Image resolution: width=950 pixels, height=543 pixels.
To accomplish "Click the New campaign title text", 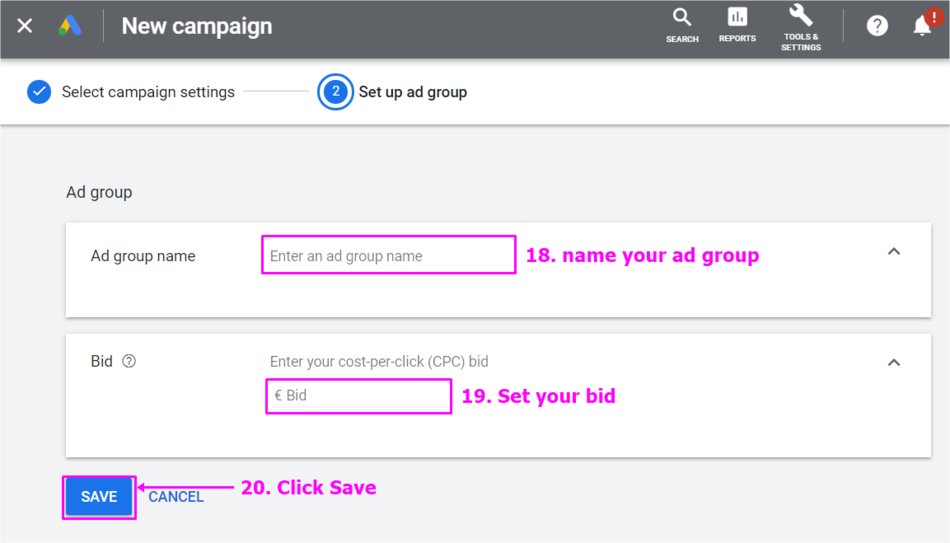I will 197,26.
